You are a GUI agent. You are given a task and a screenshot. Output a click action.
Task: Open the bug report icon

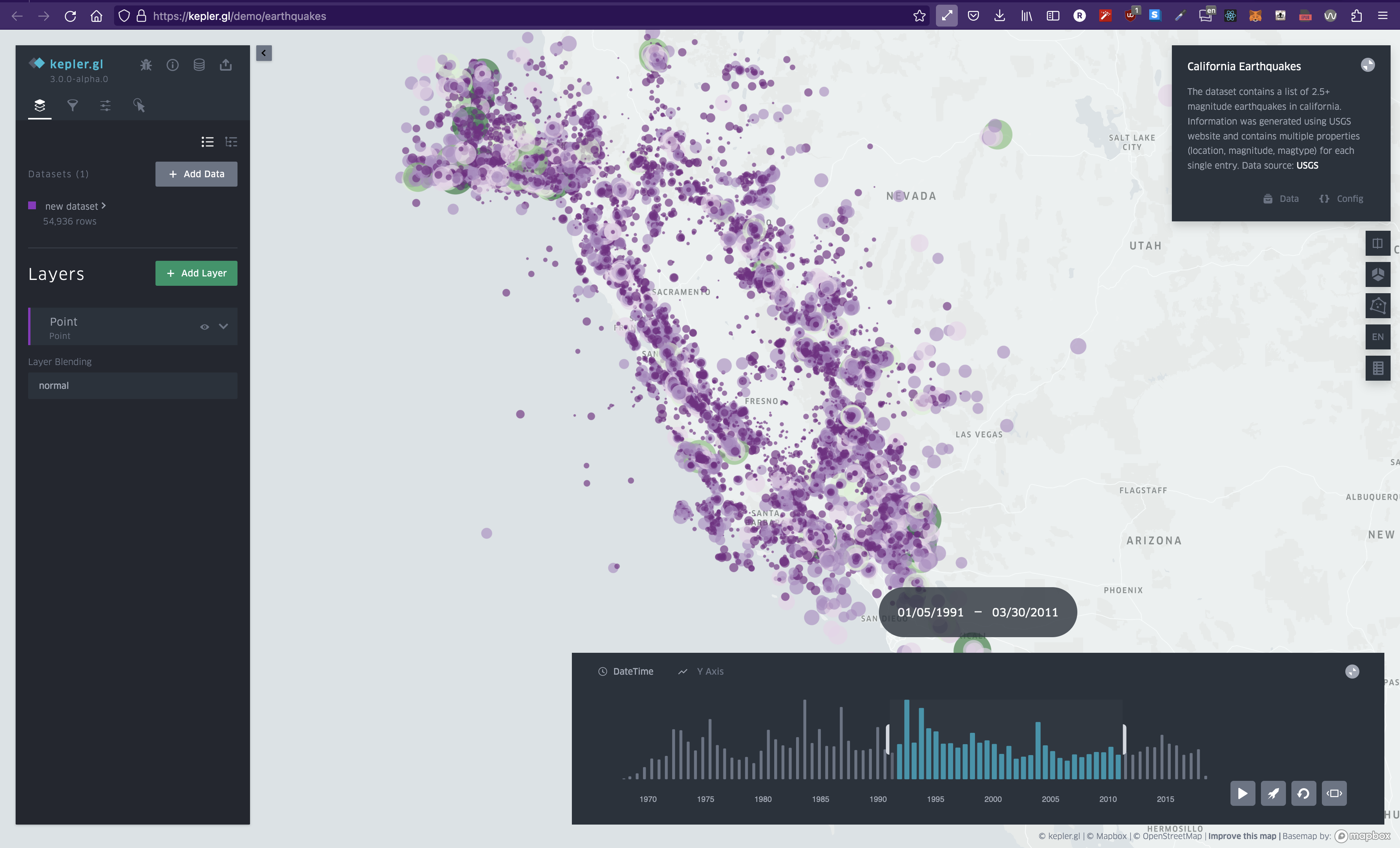(146, 65)
